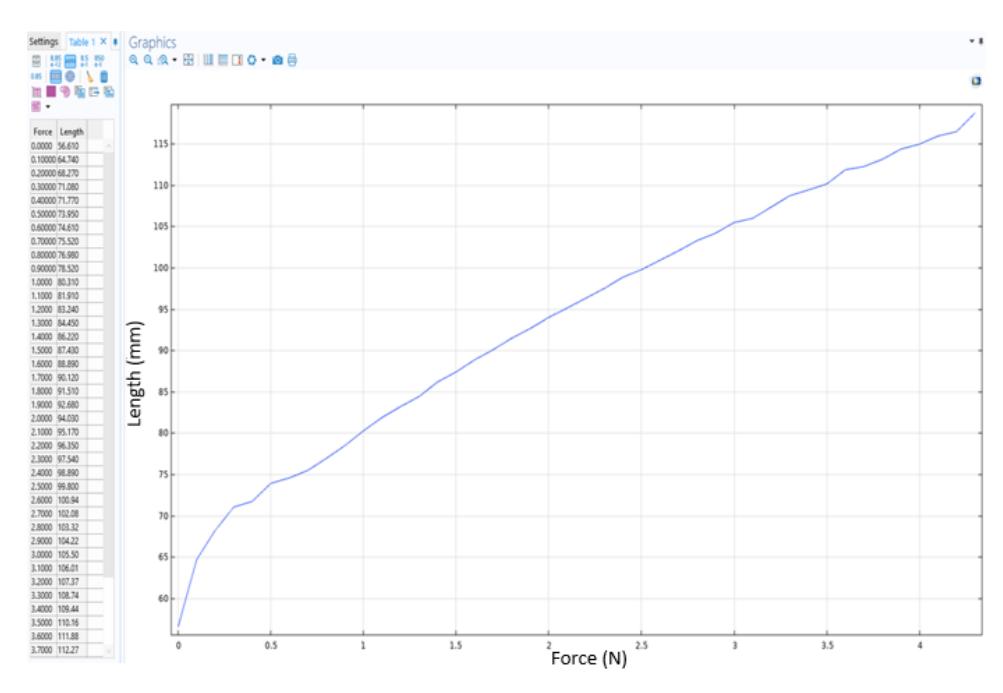Open dropdown arrow beside the bottom pink icon
Image resolution: width=1003 pixels, height=693 pixels.
pyautogui.click(x=48, y=106)
